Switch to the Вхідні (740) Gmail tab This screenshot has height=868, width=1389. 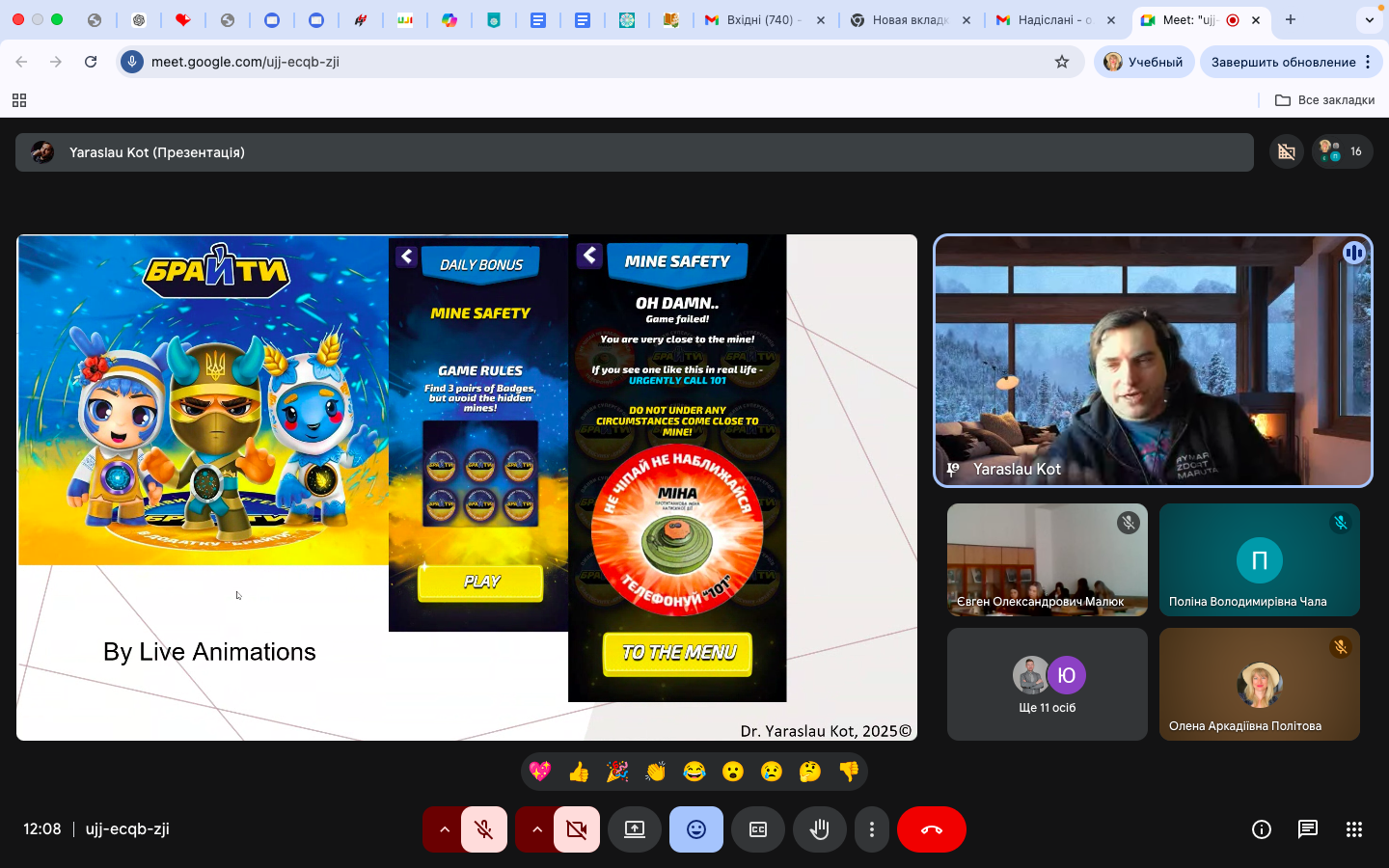758,20
